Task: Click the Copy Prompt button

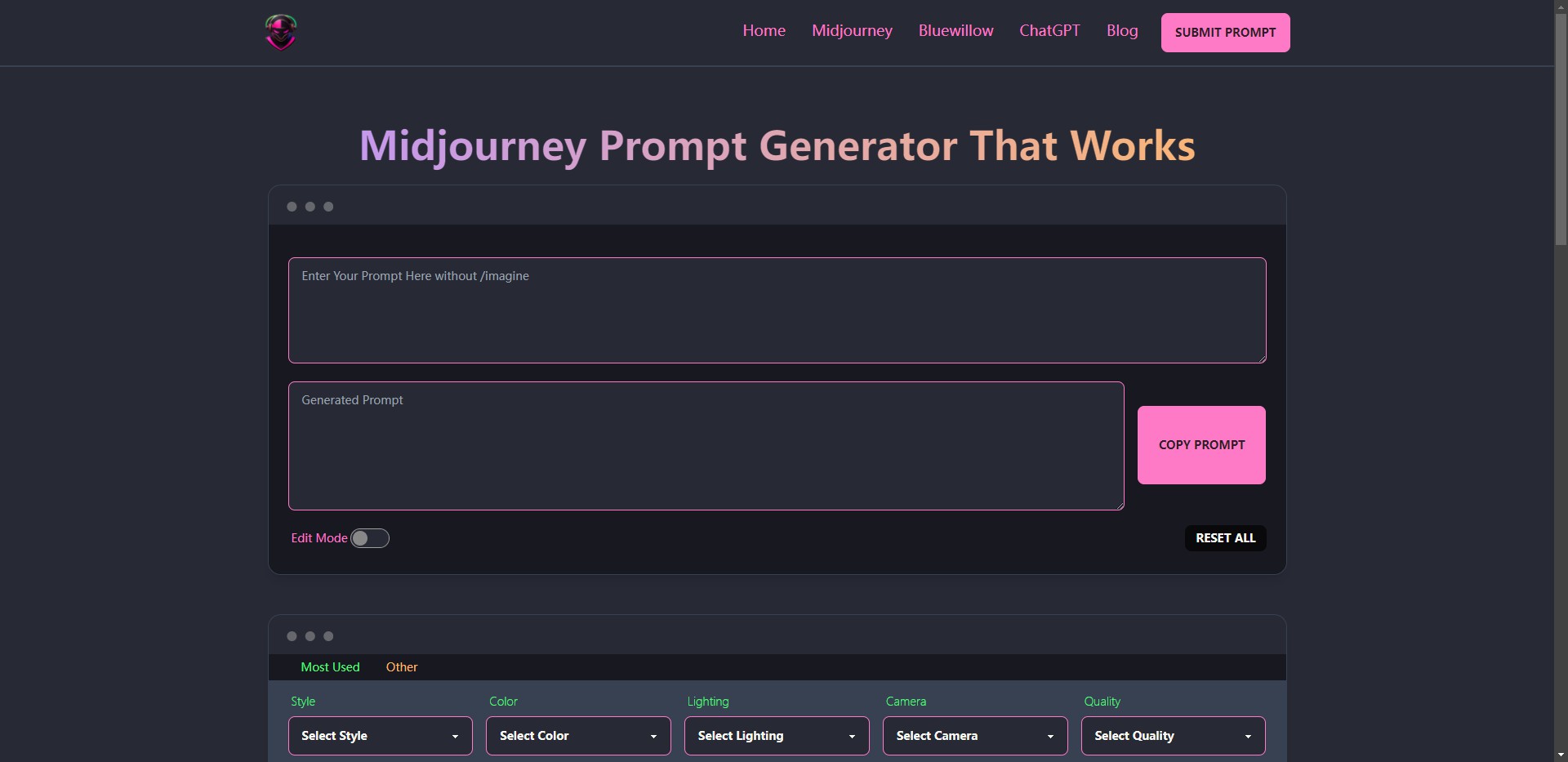Action: [1201, 445]
